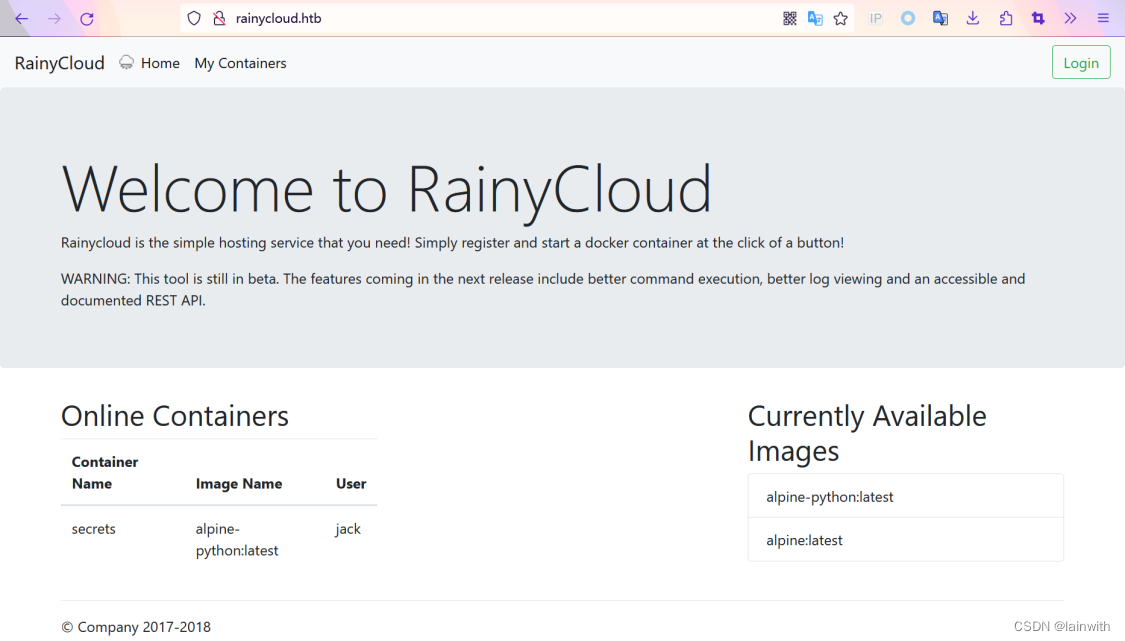1125x641 pixels.
Task: Reload the page with the refresh icon
Action: click(87, 19)
